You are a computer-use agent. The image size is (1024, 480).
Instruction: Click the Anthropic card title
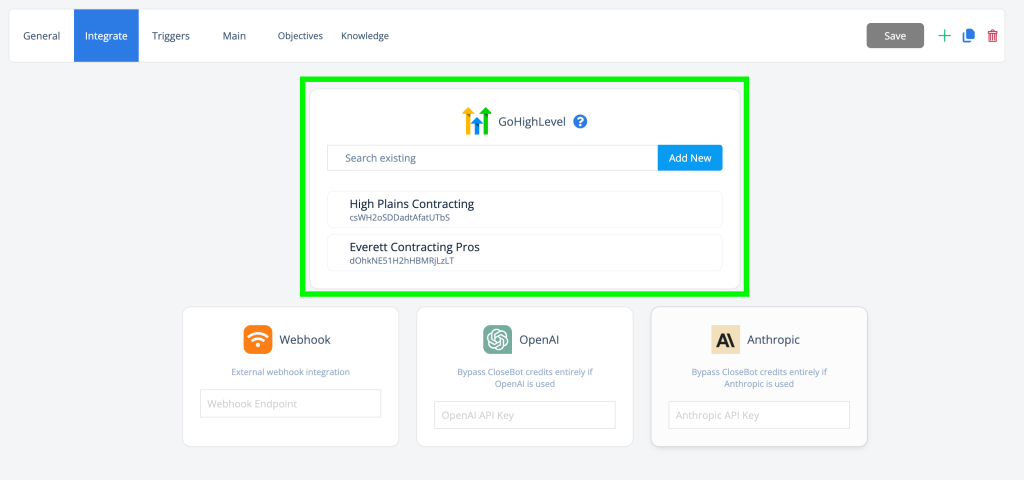773,340
